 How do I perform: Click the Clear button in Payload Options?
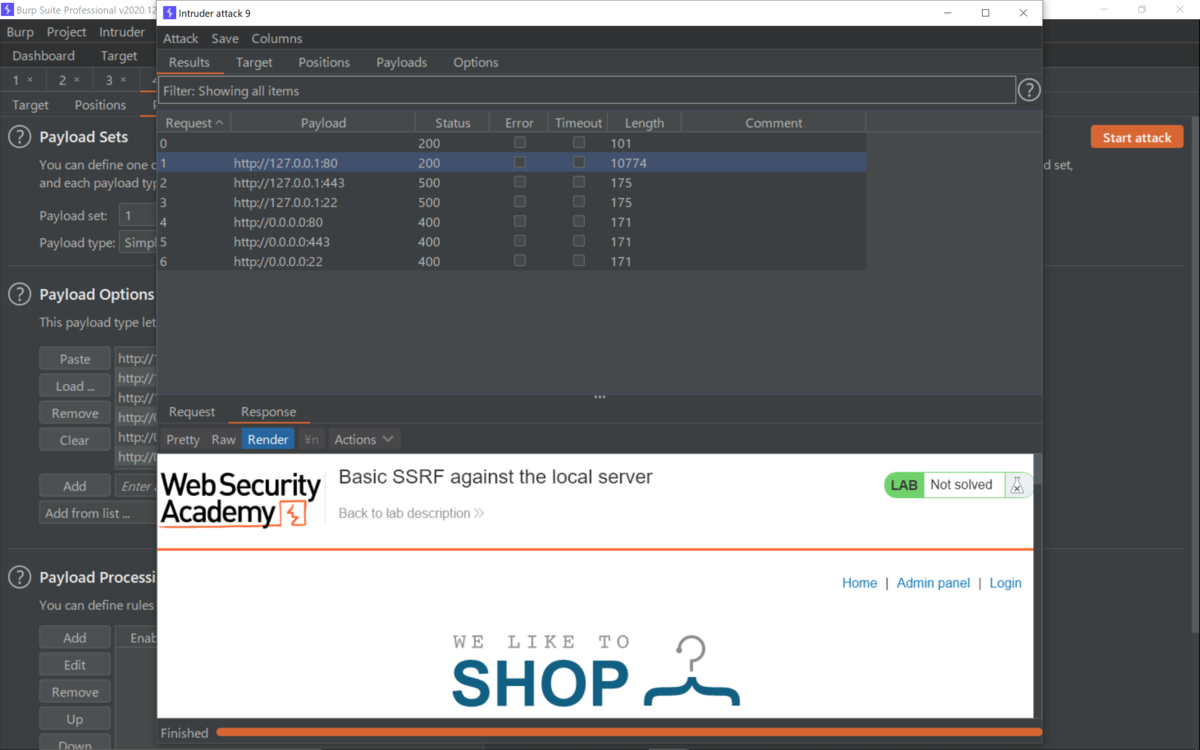coord(75,440)
